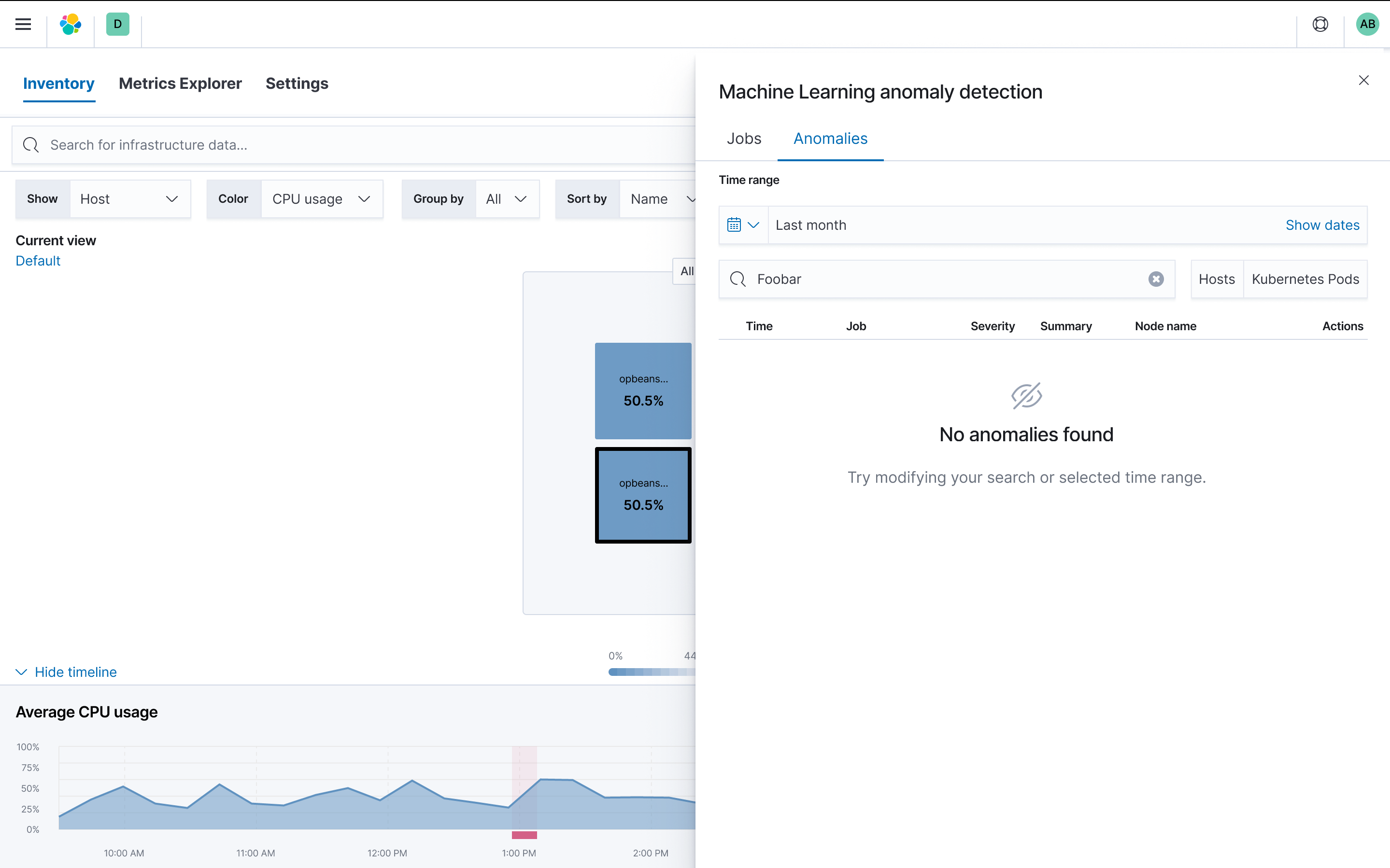Image resolution: width=1390 pixels, height=868 pixels.
Task: Click the CPU usage legend color bar
Action: click(649, 671)
